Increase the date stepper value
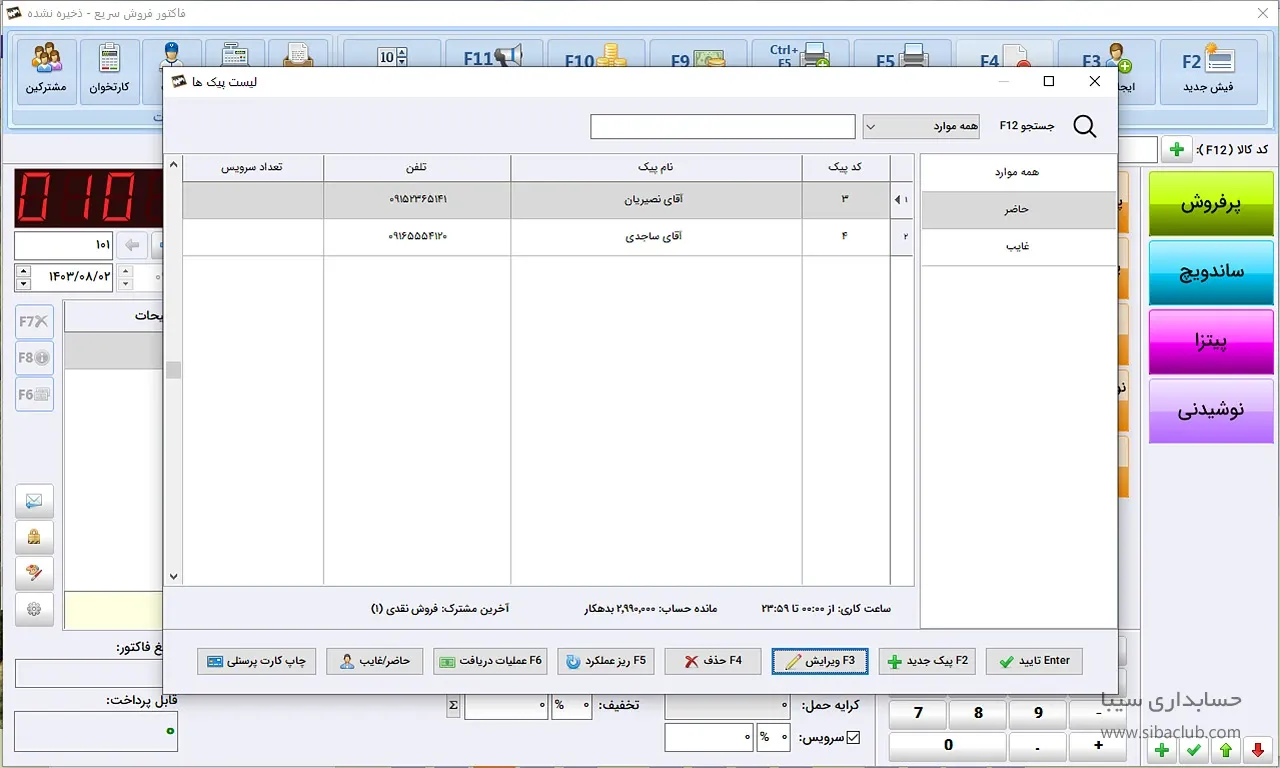 click(x=22, y=270)
